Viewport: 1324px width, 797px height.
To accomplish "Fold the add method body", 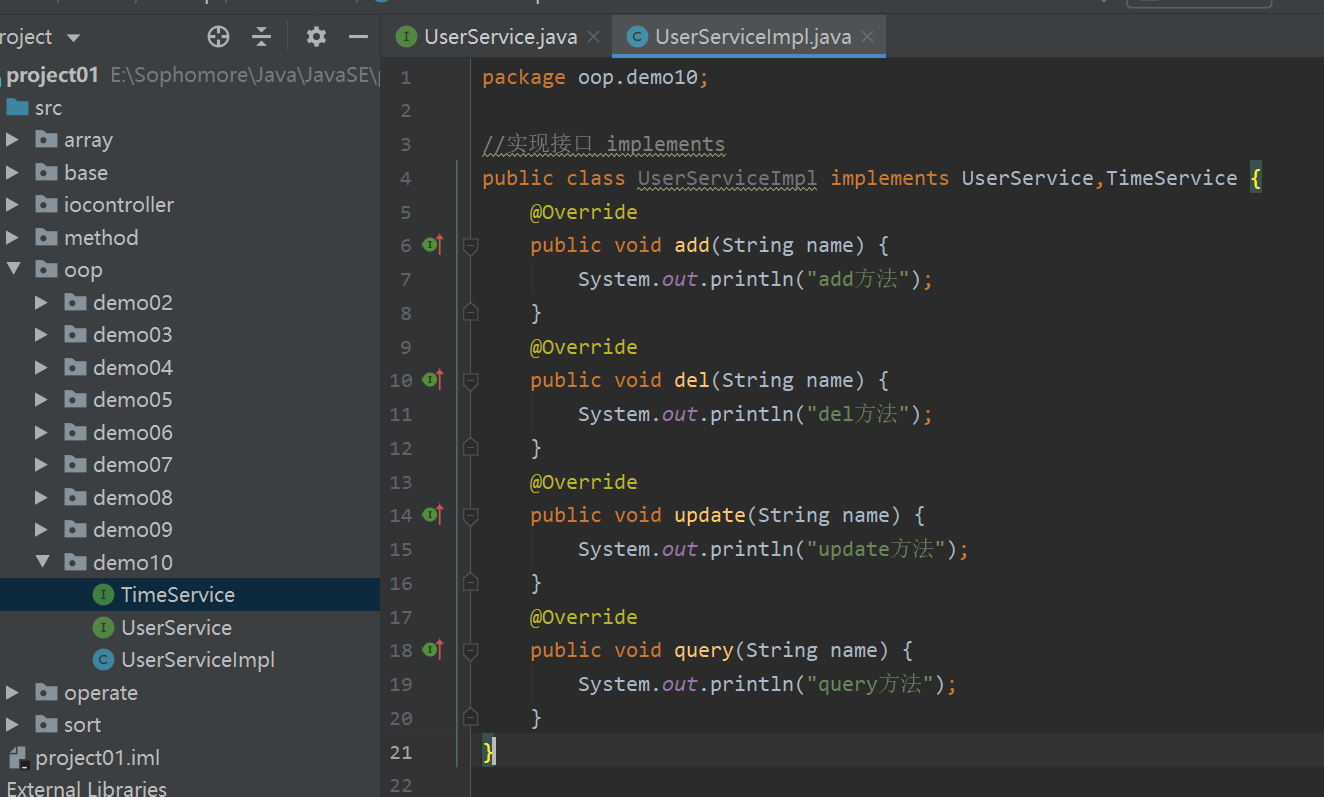I will [x=470, y=245].
